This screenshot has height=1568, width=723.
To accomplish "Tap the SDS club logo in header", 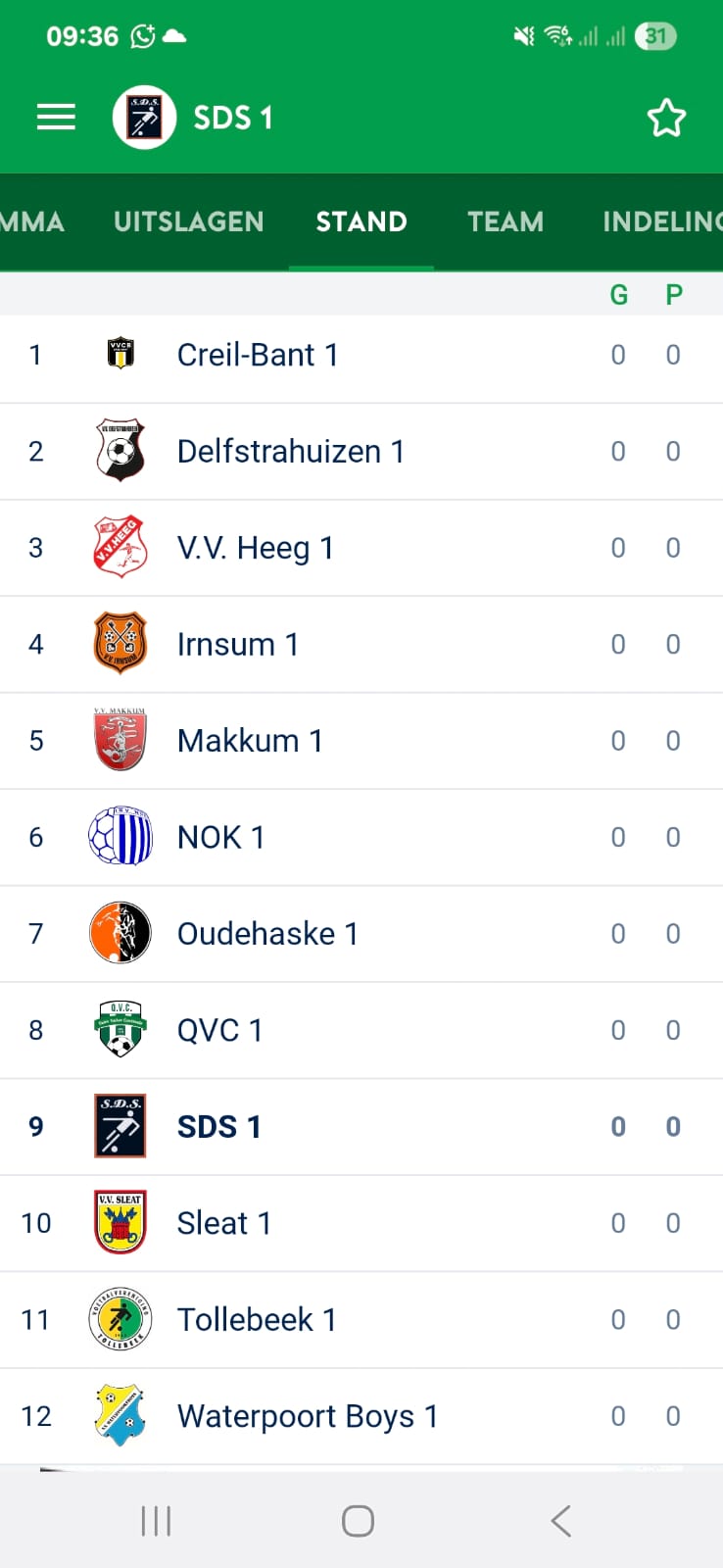I will click(144, 118).
